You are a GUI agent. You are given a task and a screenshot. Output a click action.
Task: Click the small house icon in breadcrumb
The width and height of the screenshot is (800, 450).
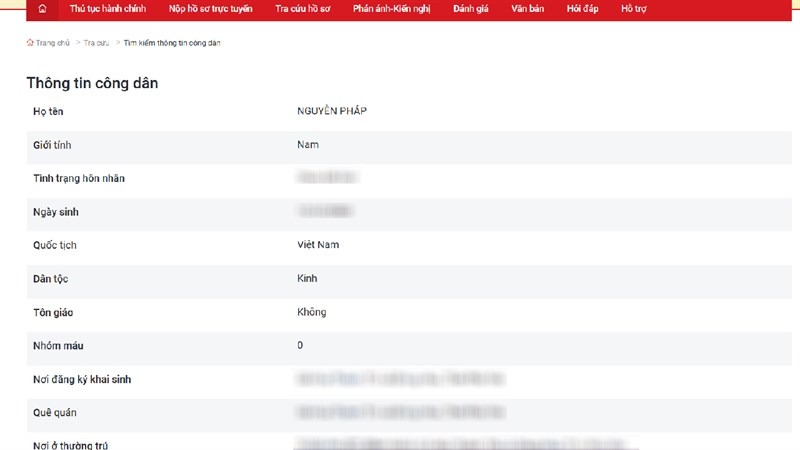click(x=30, y=43)
